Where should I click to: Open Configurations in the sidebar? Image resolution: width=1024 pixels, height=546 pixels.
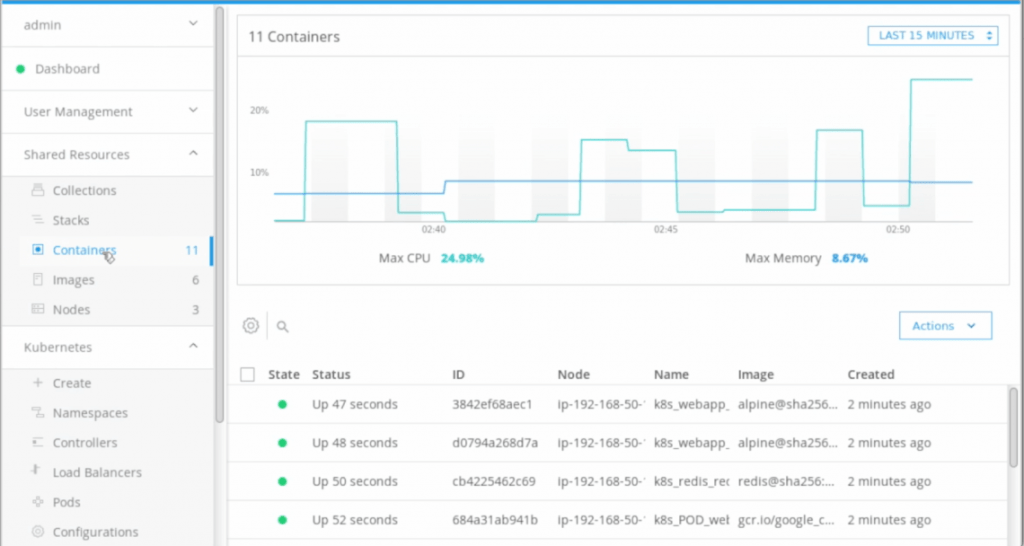pos(95,532)
